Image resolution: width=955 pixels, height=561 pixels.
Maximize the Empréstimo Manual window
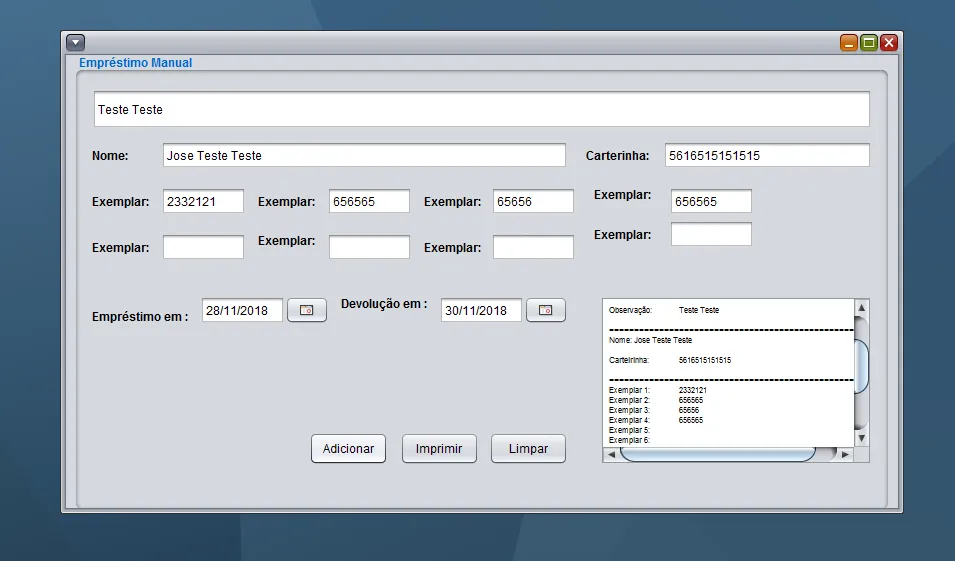[869, 42]
